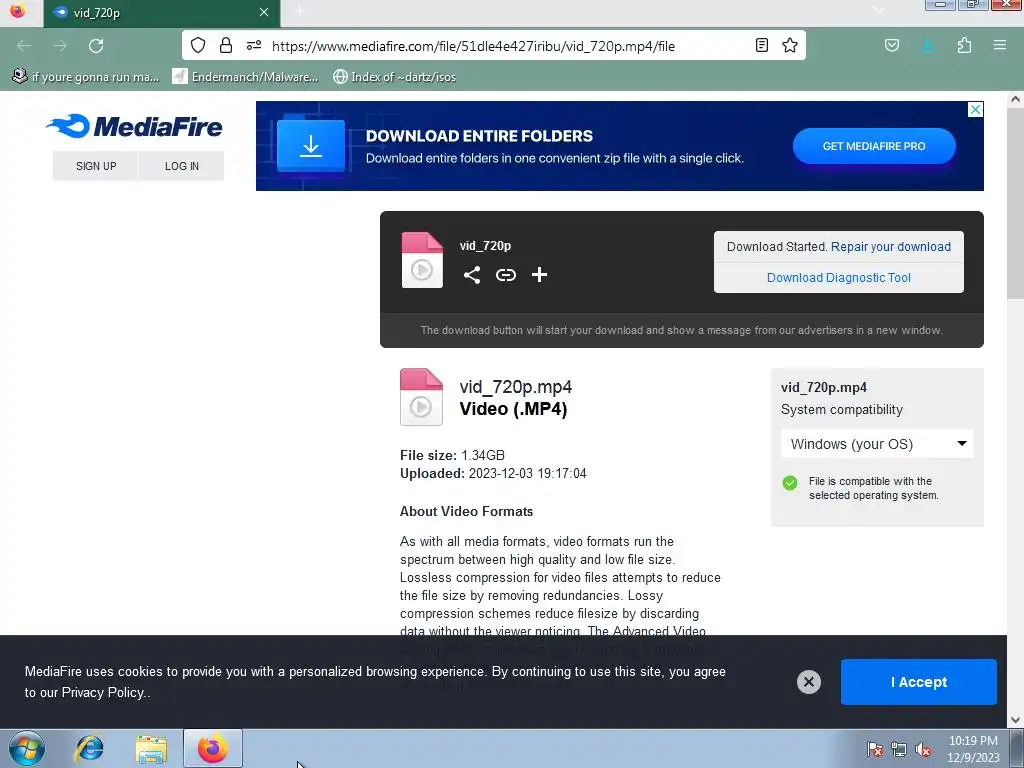
Task: Launch Internet Explorer from taskbar
Action: point(89,748)
